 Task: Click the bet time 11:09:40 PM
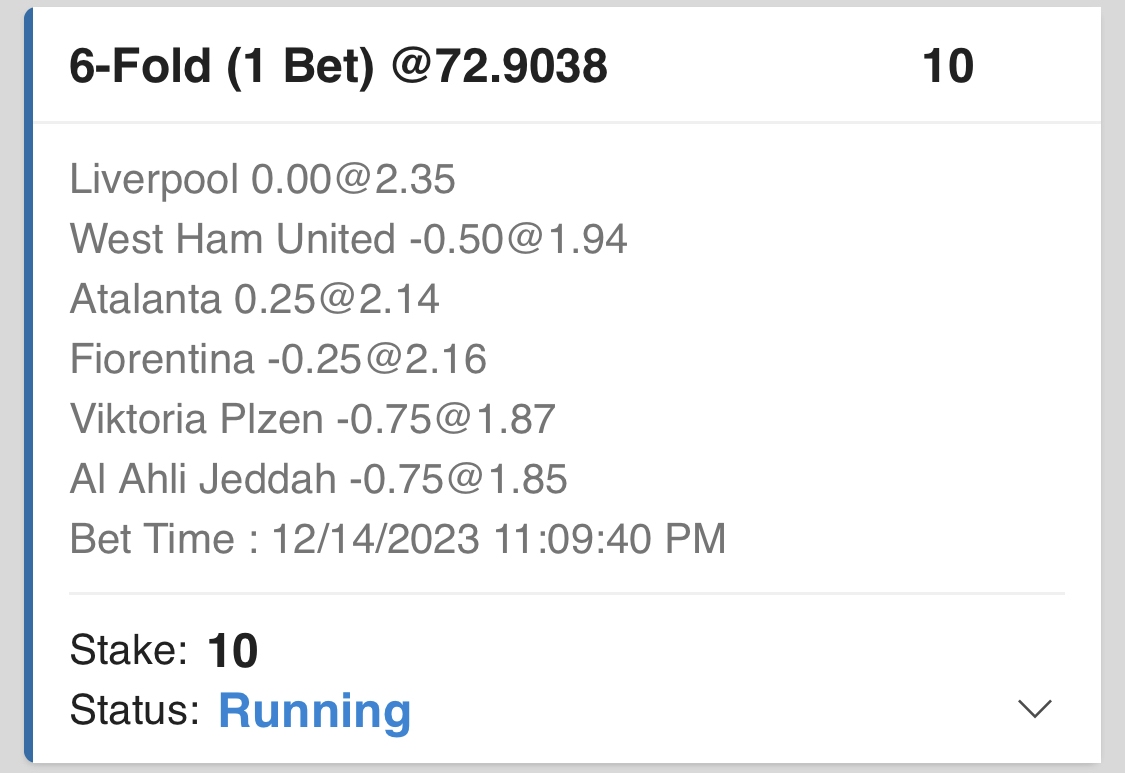(610, 539)
